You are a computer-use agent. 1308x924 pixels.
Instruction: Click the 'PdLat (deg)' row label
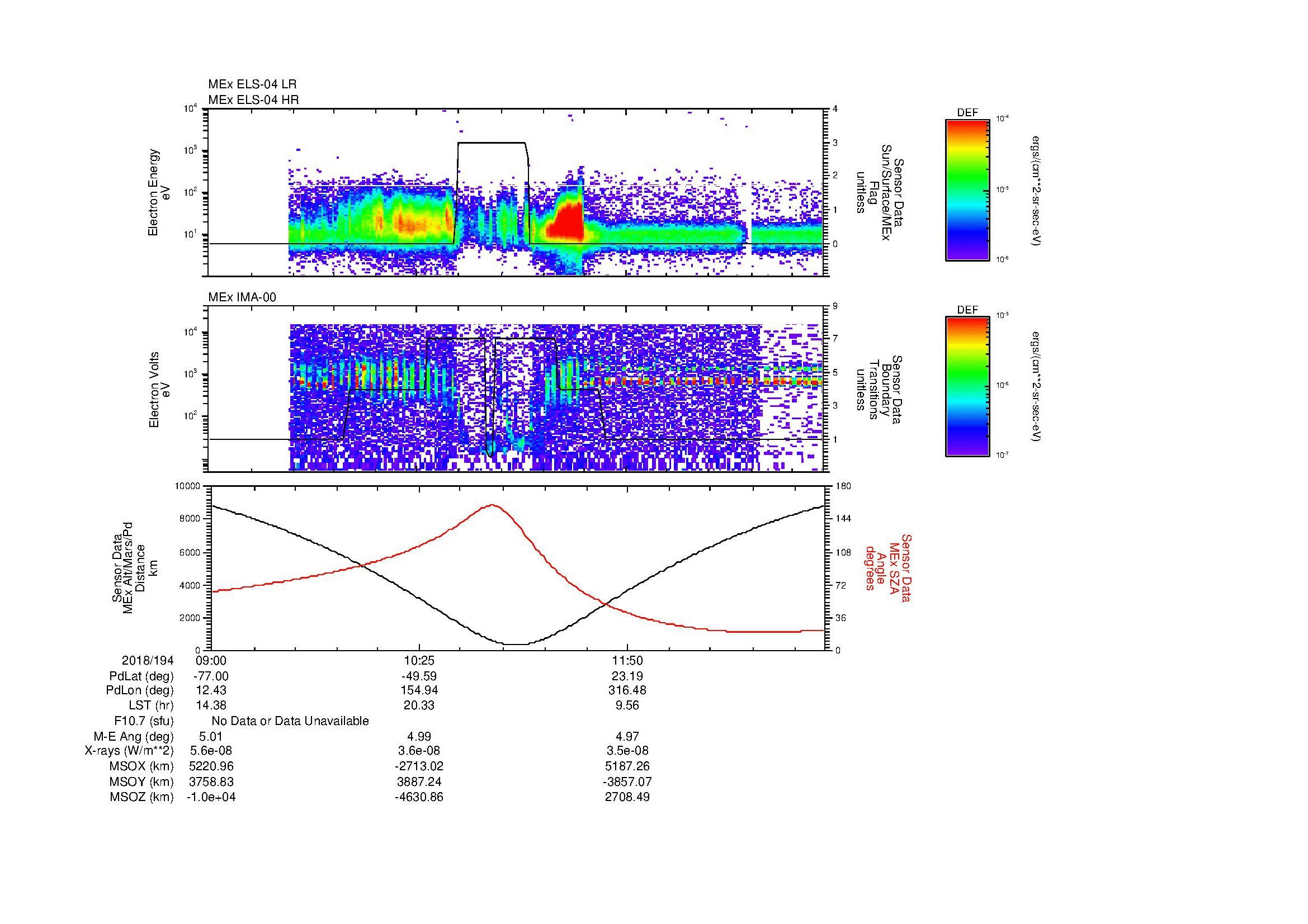(141, 676)
